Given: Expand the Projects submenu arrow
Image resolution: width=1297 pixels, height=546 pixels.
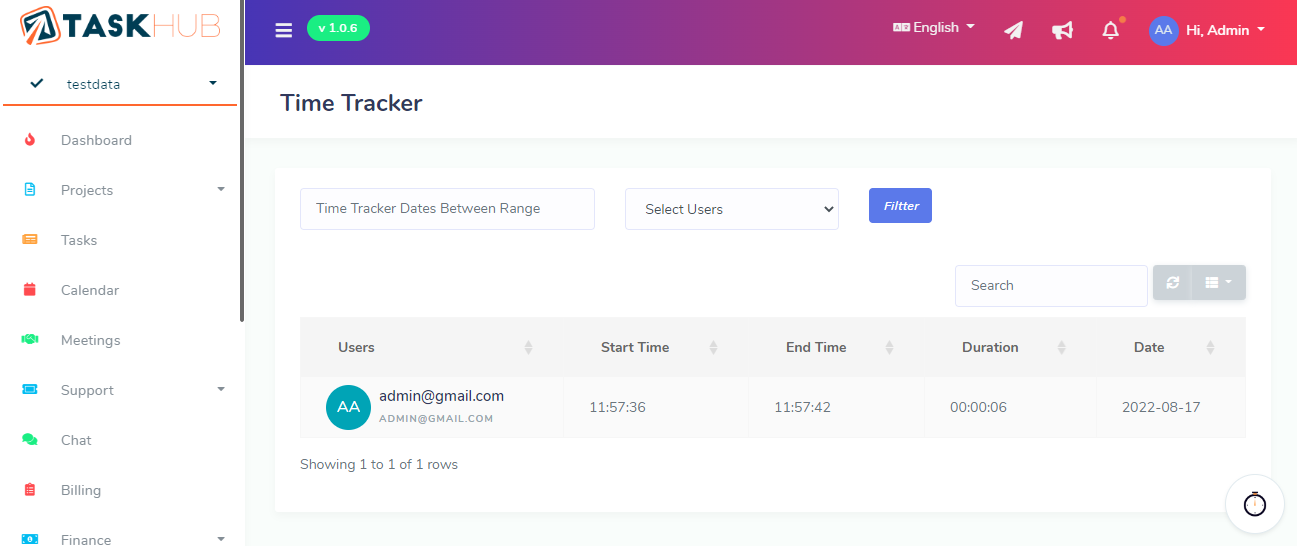Looking at the screenshot, I should pyautogui.click(x=221, y=189).
